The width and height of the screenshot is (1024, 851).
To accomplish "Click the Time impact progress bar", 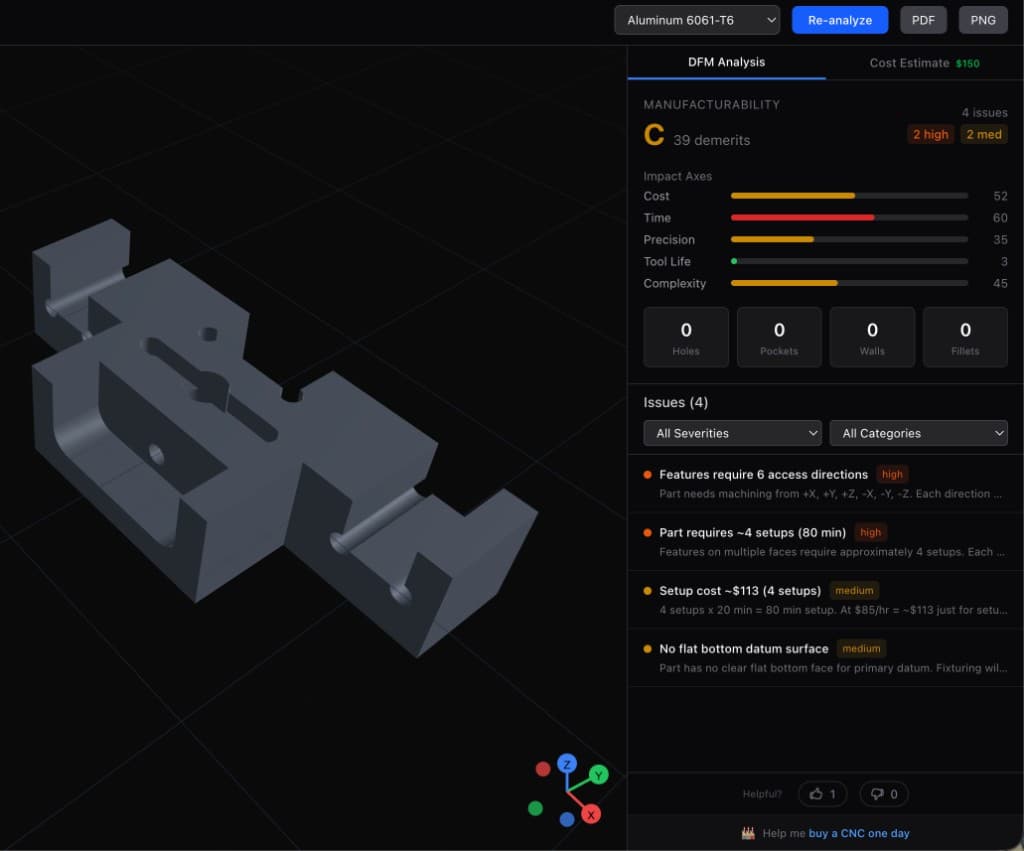I will coord(850,217).
